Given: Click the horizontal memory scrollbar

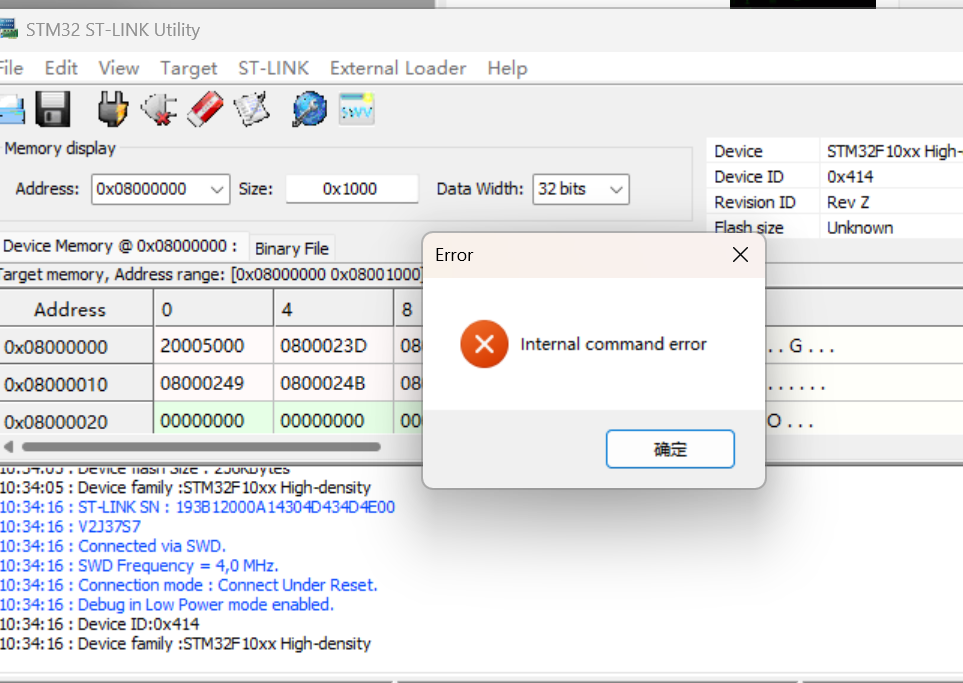Looking at the screenshot, I should [x=200, y=447].
